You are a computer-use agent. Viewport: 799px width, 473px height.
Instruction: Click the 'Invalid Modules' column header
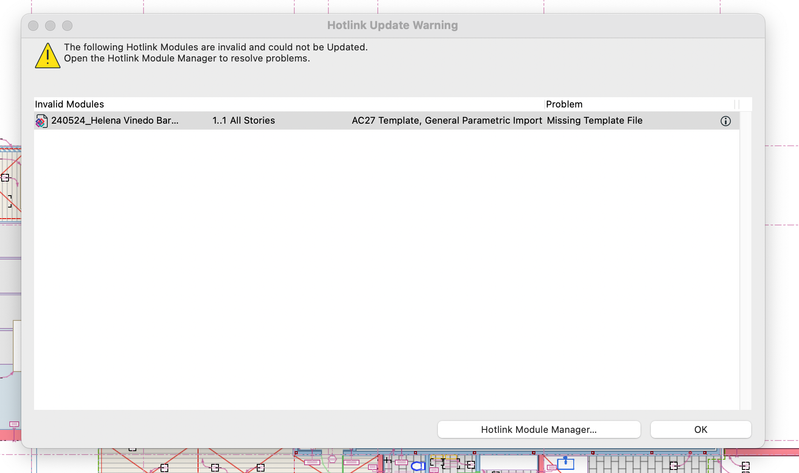pyautogui.click(x=69, y=104)
